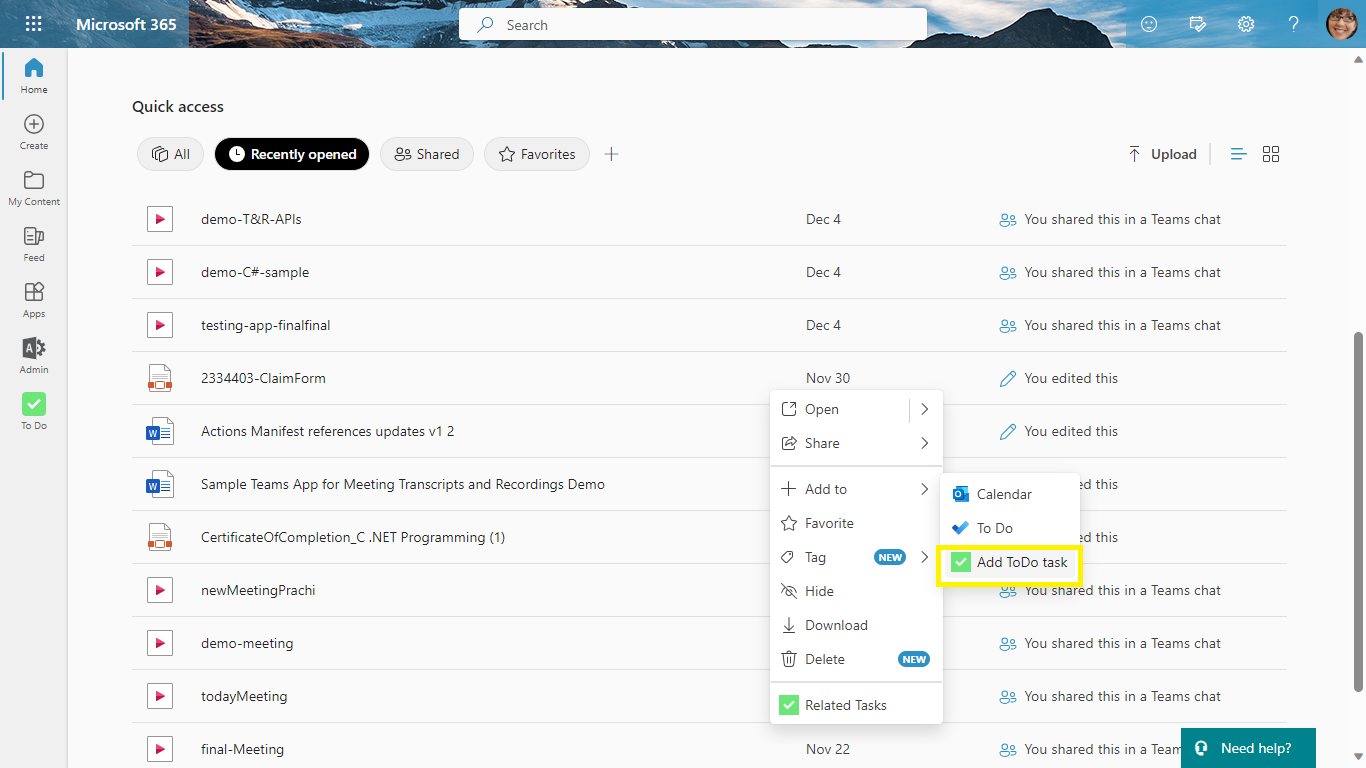
Task: Open To Do app in left sidebar
Action: pyautogui.click(x=34, y=412)
